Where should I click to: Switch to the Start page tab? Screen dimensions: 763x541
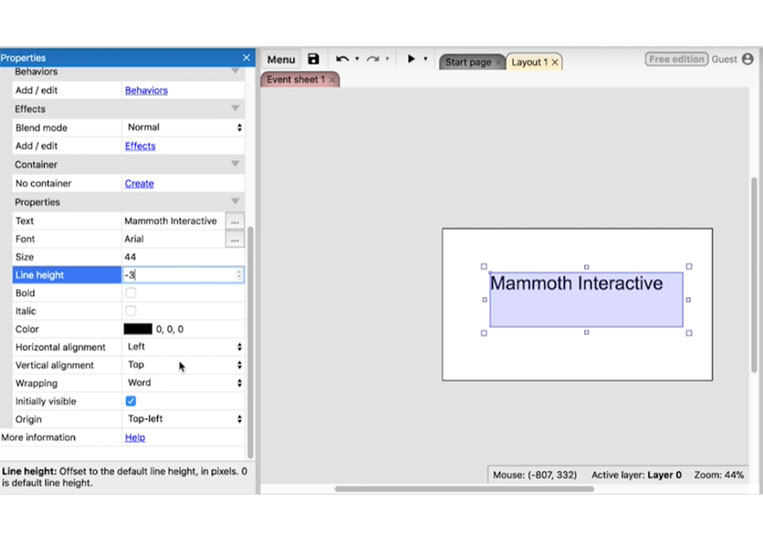tap(468, 62)
